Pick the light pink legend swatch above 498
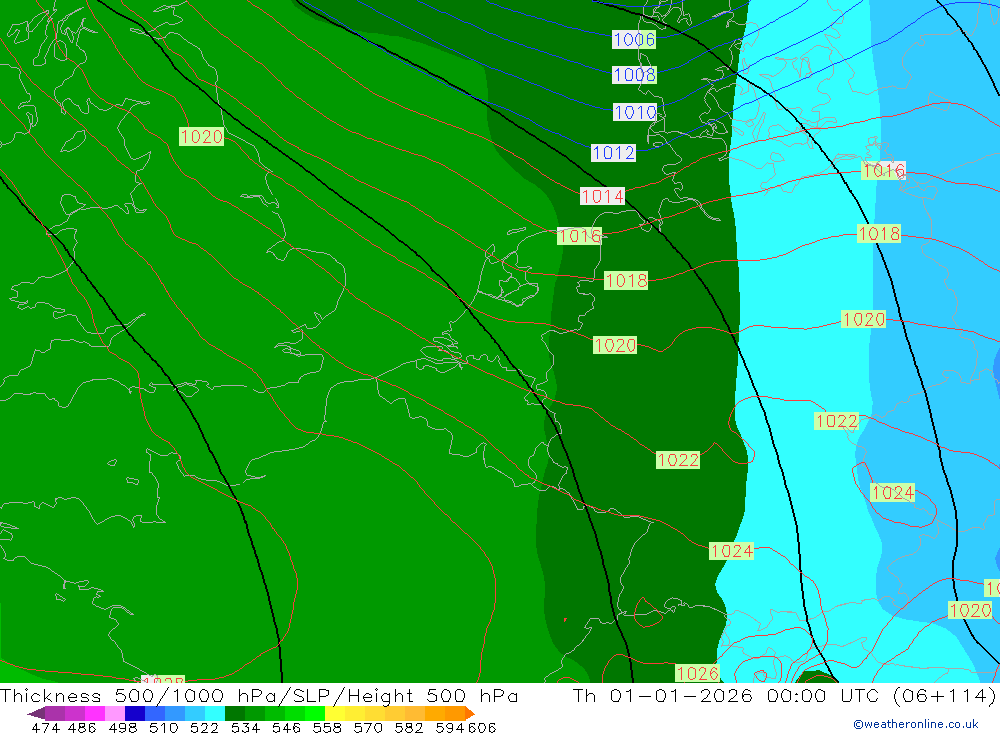 115,713
